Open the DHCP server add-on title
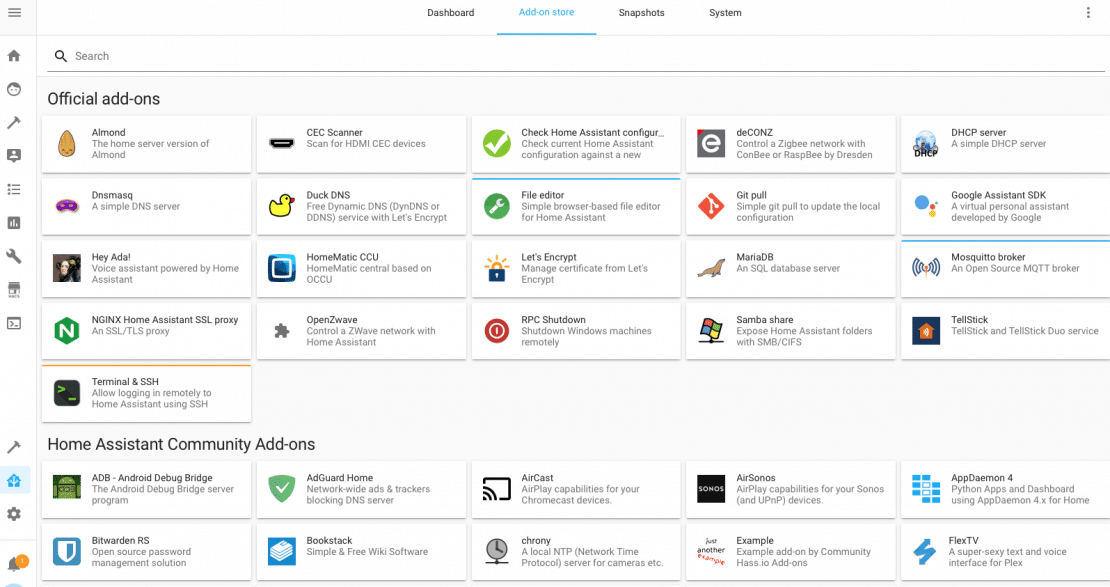The height and width of the screenshot is (587, 1110). [978, 132]
